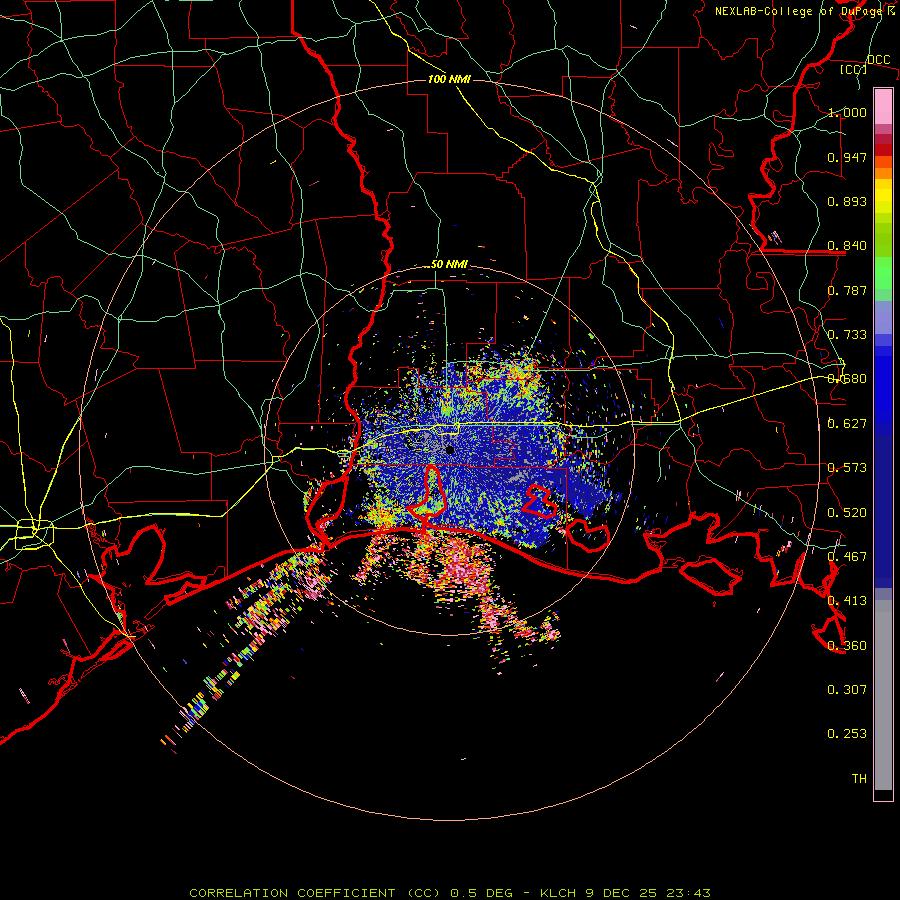Click the 0.733 scale value
This screenshot has width=900, height=900.
[847, 335]
